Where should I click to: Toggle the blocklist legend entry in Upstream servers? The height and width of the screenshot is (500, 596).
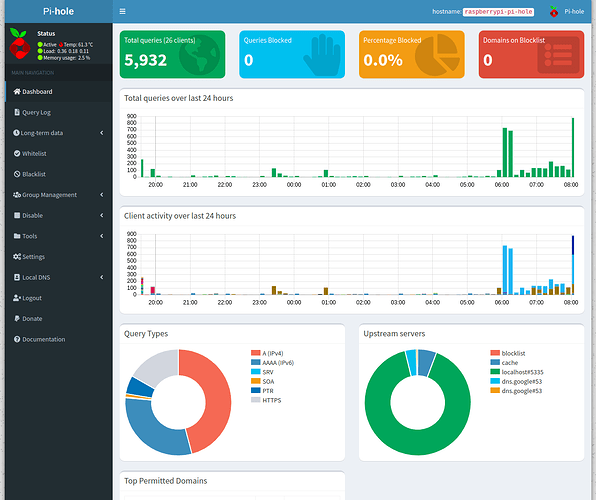[508, 353]
